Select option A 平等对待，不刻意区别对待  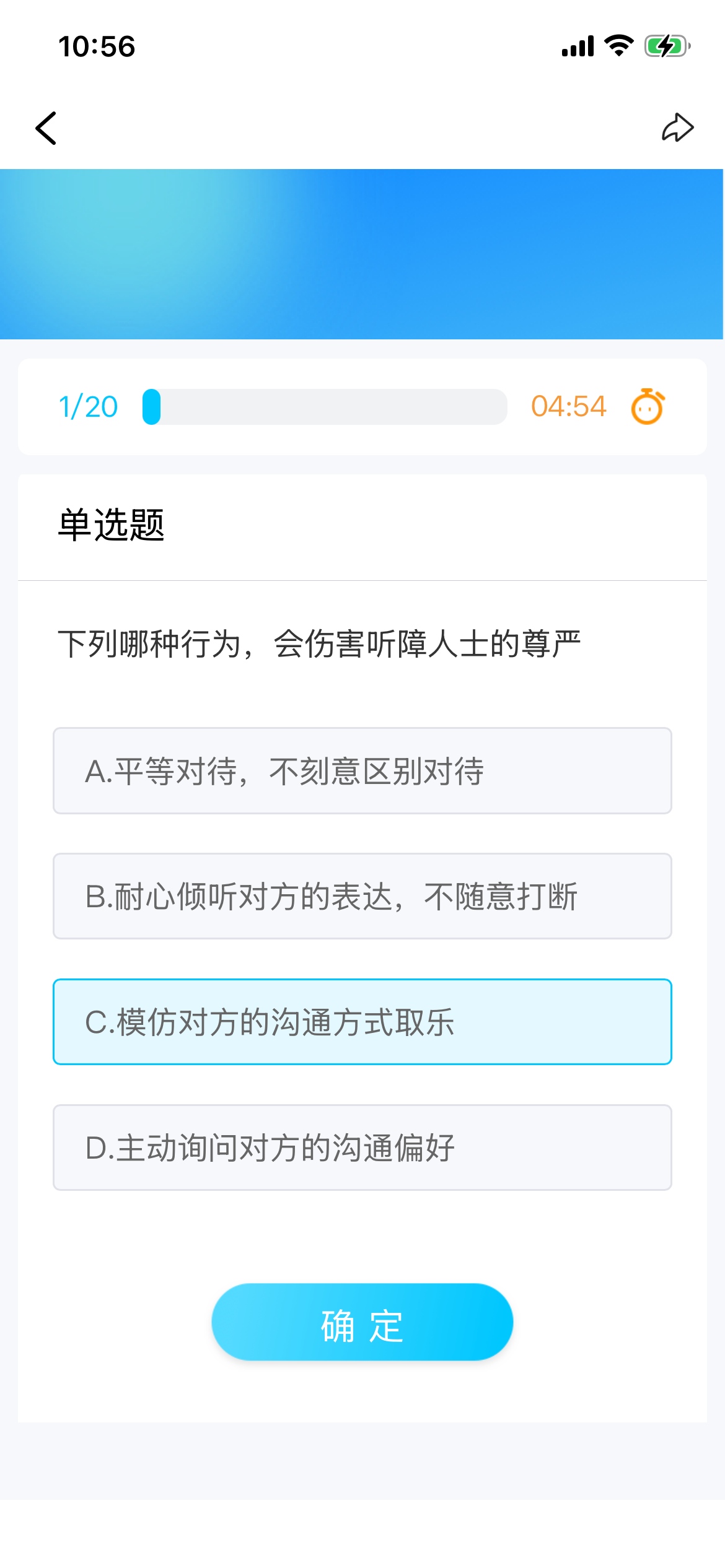point(362,771)
